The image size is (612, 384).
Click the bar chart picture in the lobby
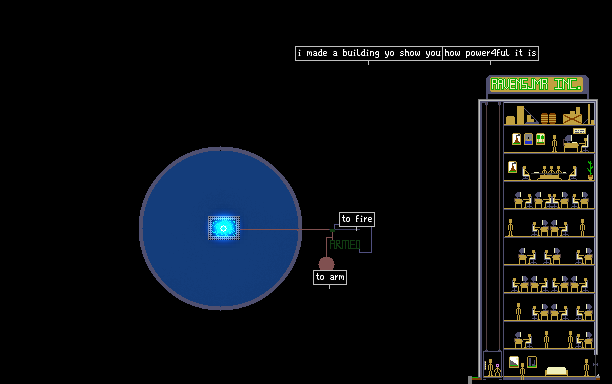532,362
